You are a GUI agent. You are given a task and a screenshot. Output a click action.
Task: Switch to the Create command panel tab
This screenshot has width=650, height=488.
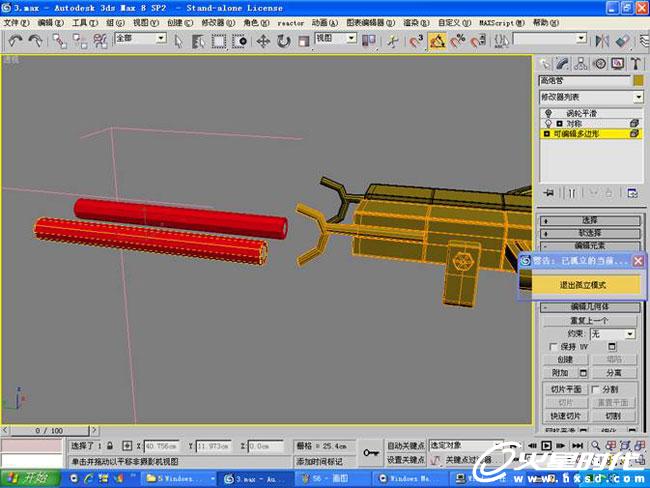545,64
